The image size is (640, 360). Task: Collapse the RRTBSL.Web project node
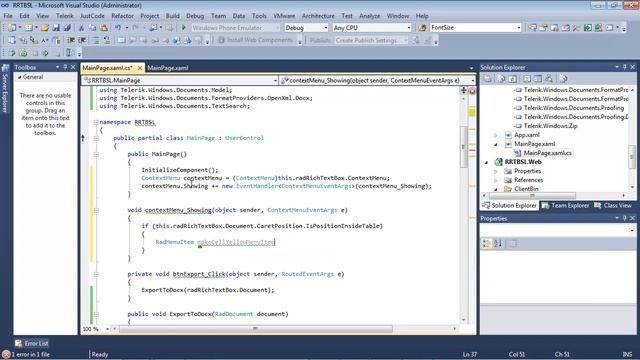click(487, 162)
